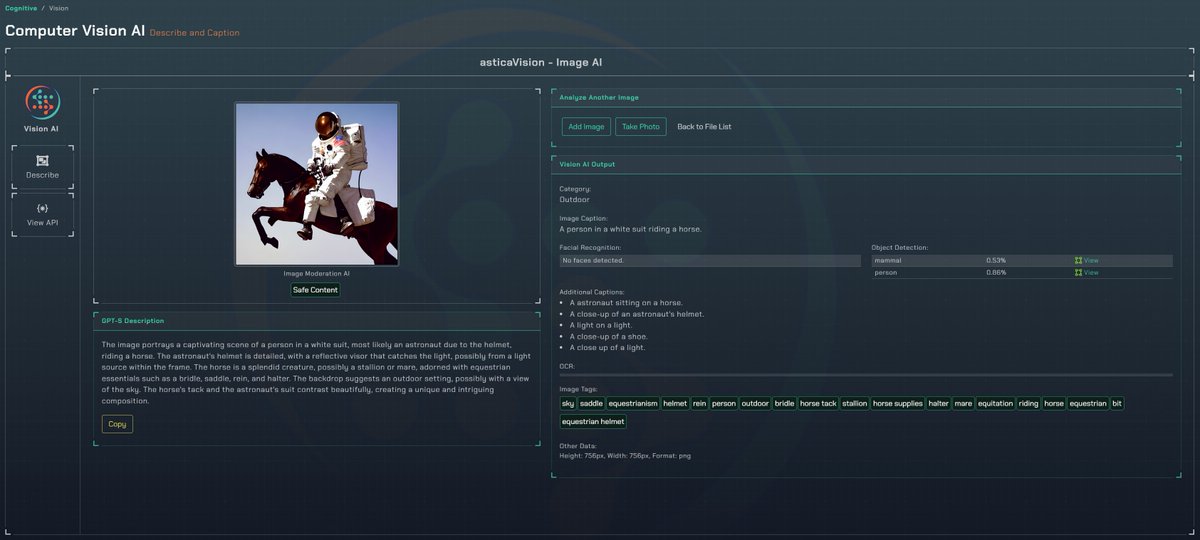
Task: Click the 'Vision AI Output' panel header
Action: [x=587, y=164]
